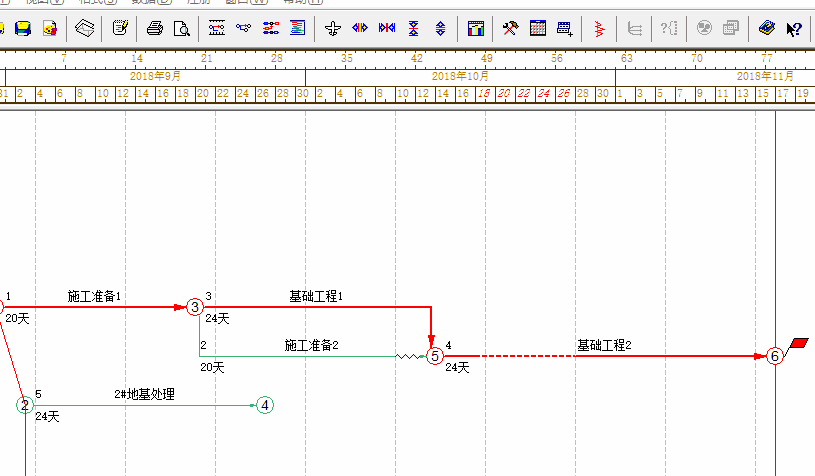Click the notepad edit icon
Screen dimensions: 815x476
120,28
